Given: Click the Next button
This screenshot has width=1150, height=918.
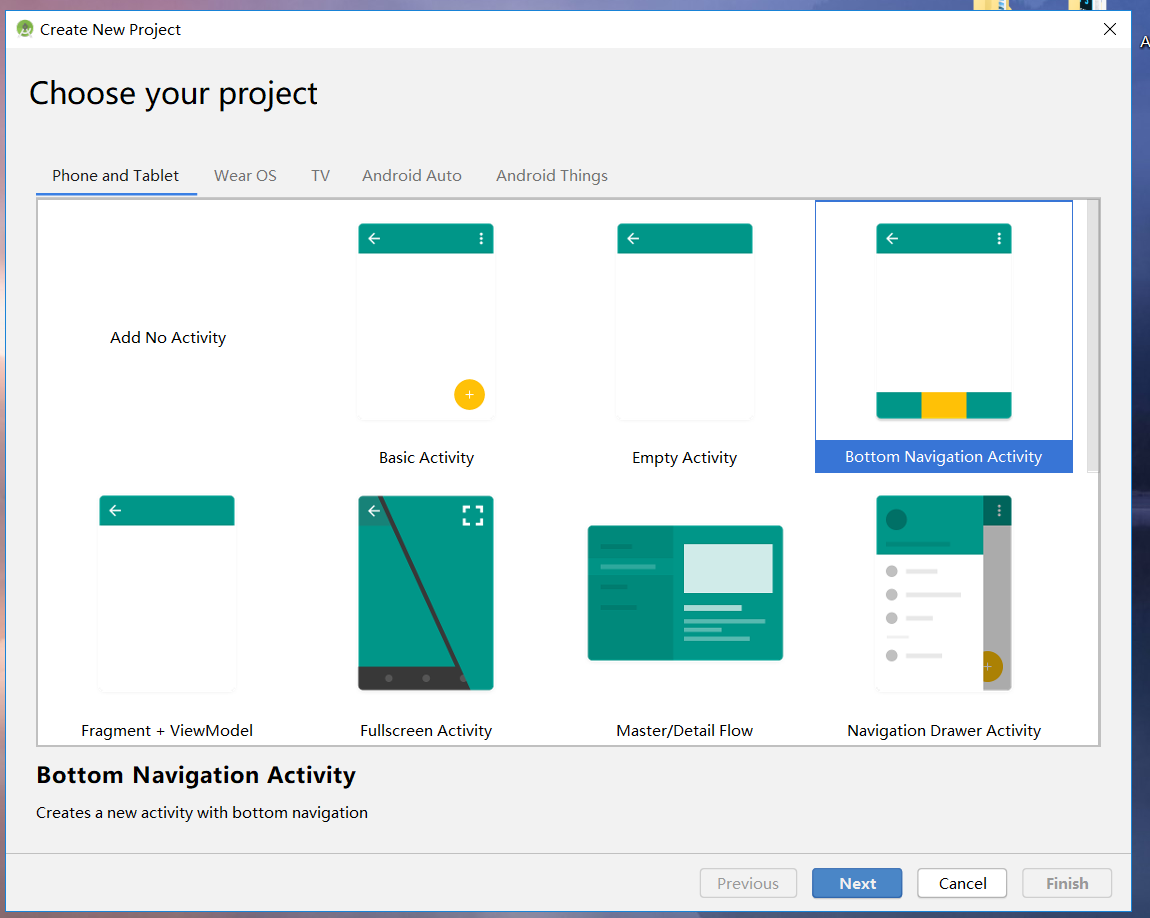Looking at the screenshot, I should (857, 883).
